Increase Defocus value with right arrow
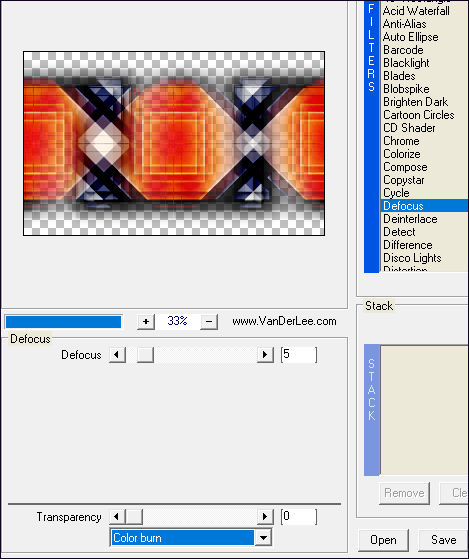The image size is (469, 559). click(265, 355)
